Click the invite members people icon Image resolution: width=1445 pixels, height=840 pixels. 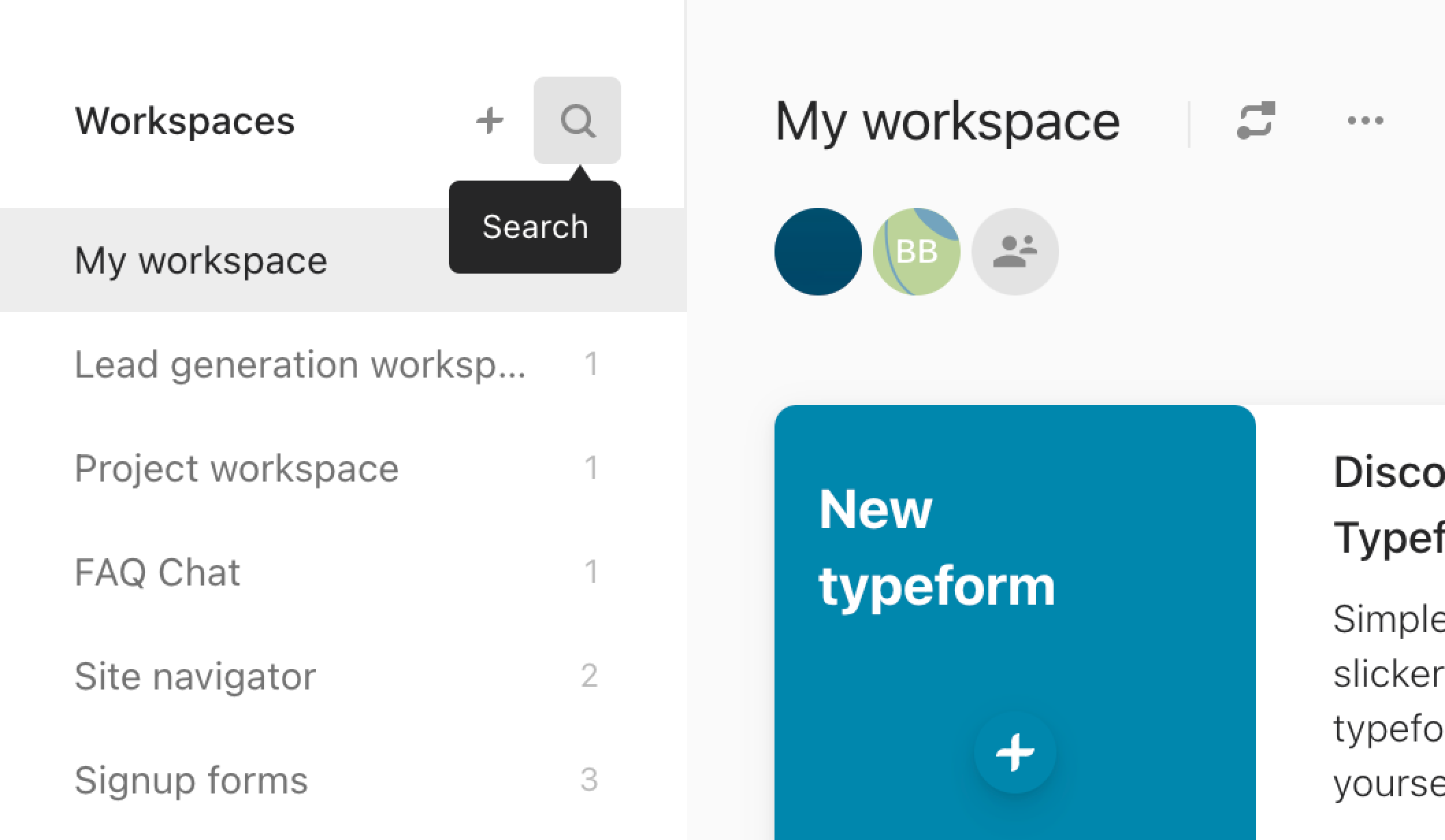[1015, 252]
